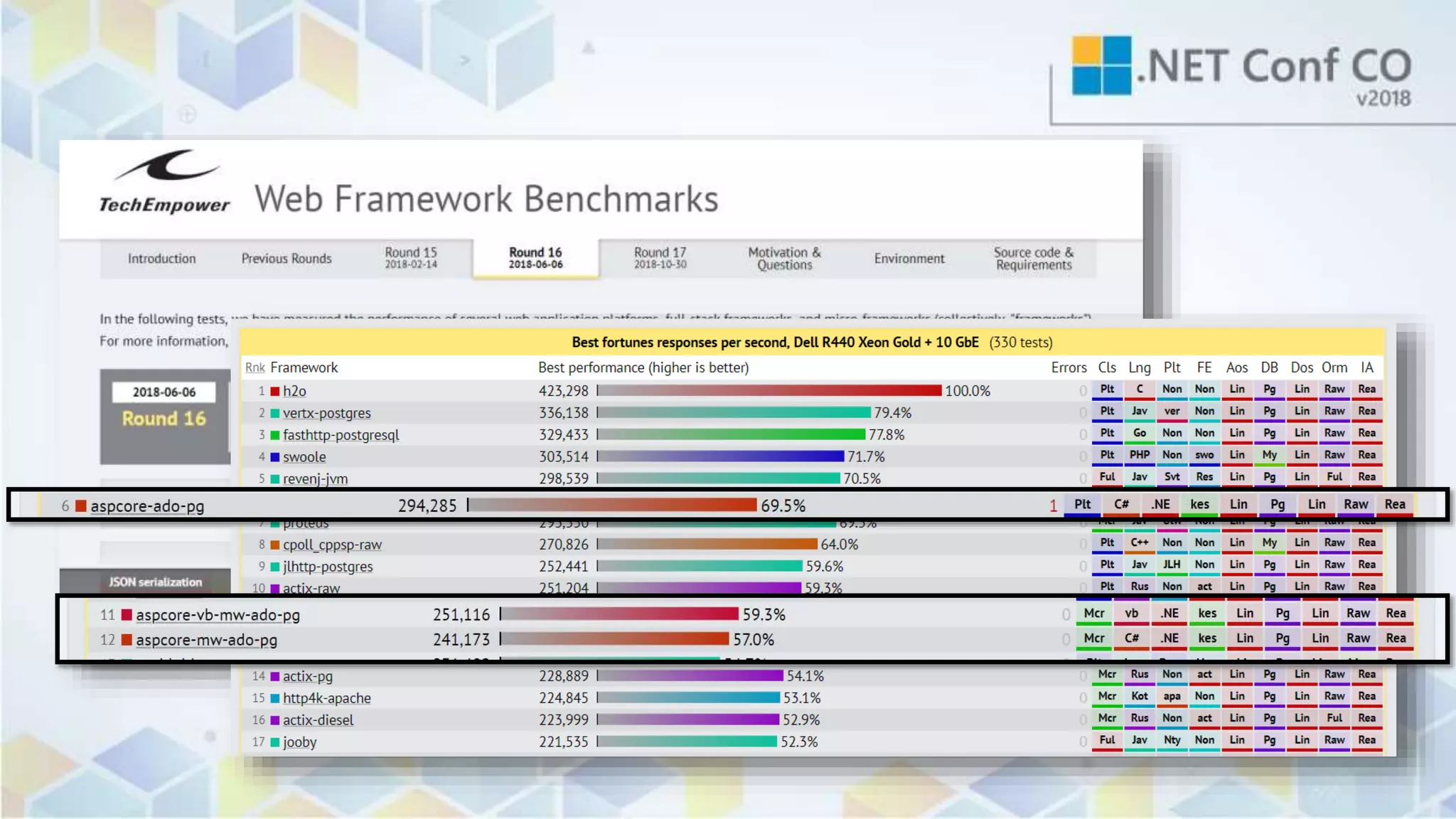
Task: Click the blue square next to swoole
Action: [274, 457]
